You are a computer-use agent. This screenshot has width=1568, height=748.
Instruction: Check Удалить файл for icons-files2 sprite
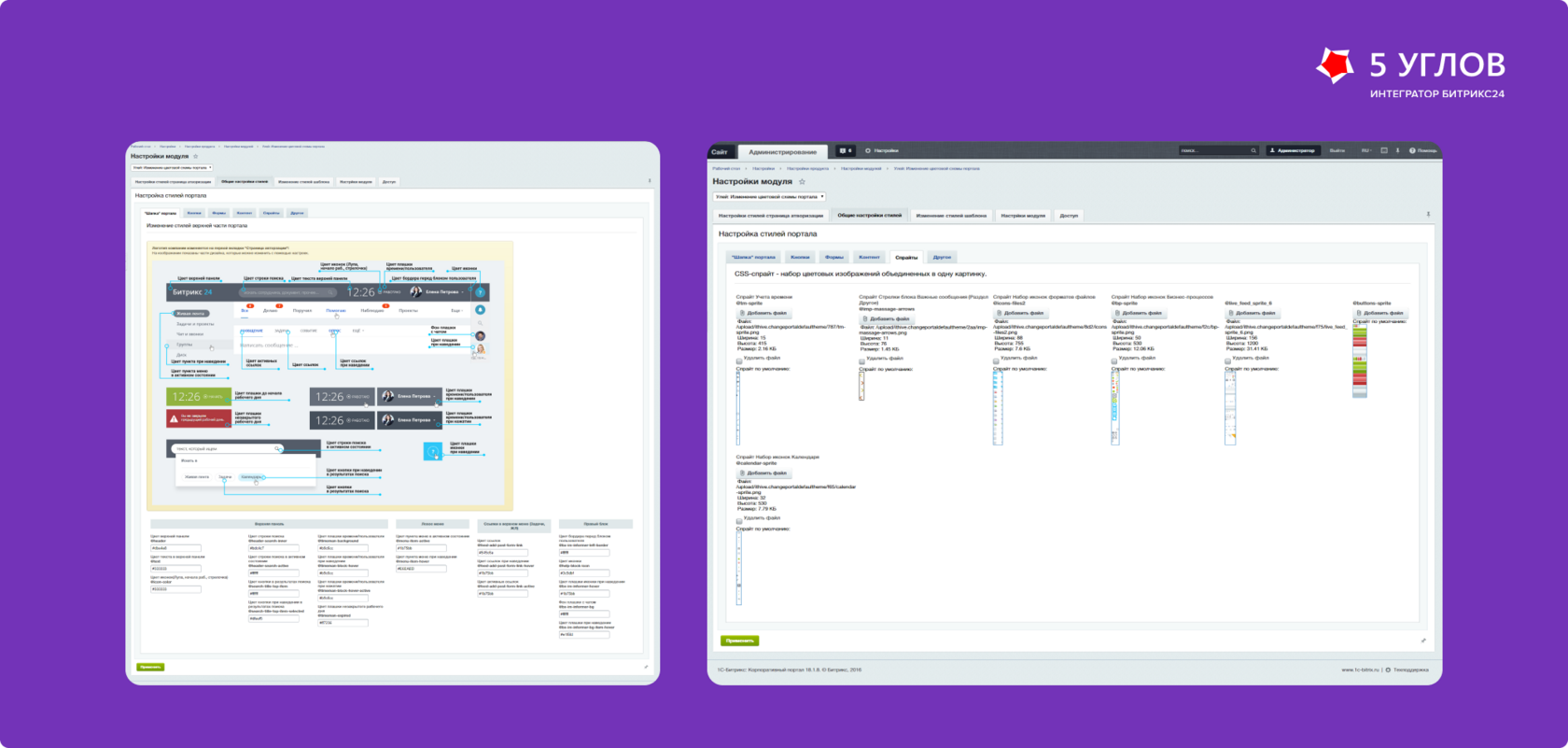coord(996,360)
